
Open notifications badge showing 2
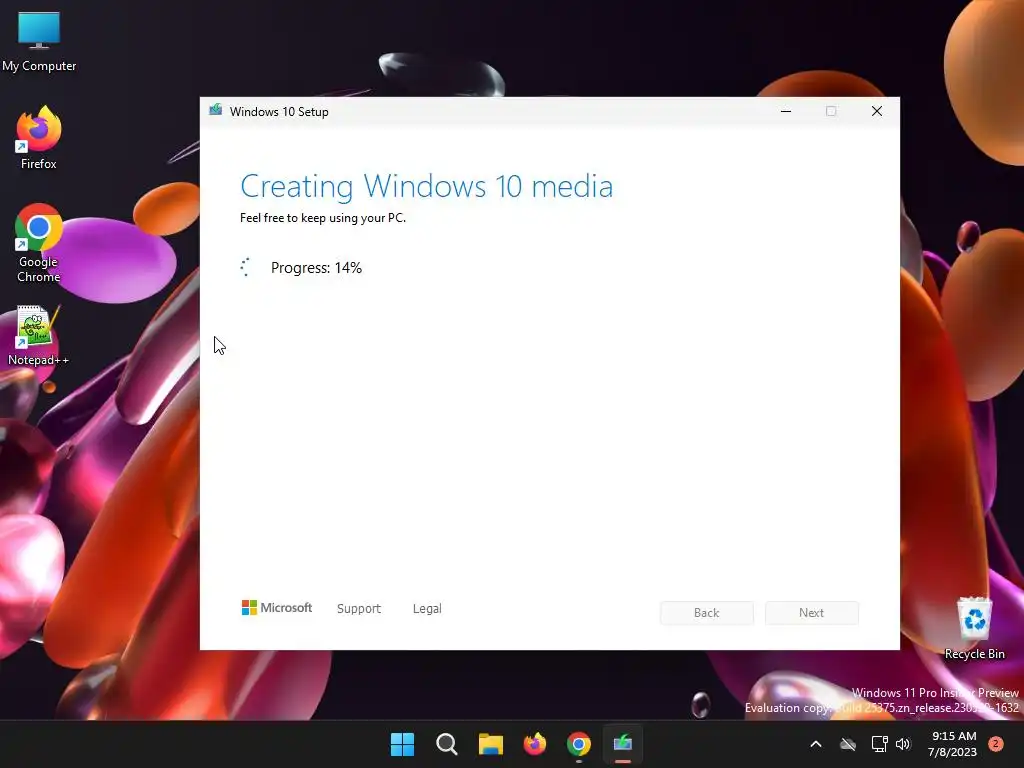pos(995,743)
